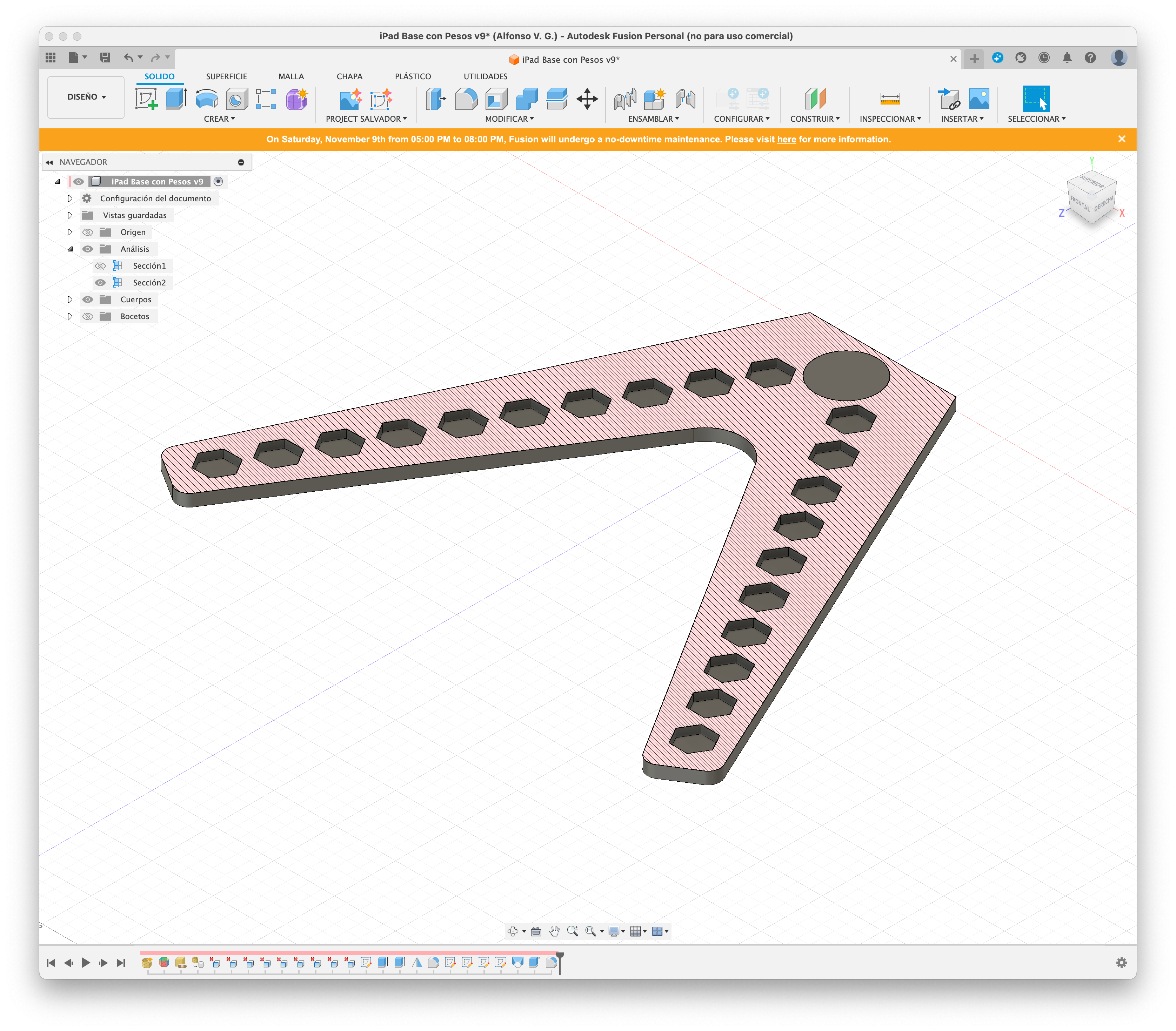
Task: Expand the Bocetos folder
Action: [69, 316]
